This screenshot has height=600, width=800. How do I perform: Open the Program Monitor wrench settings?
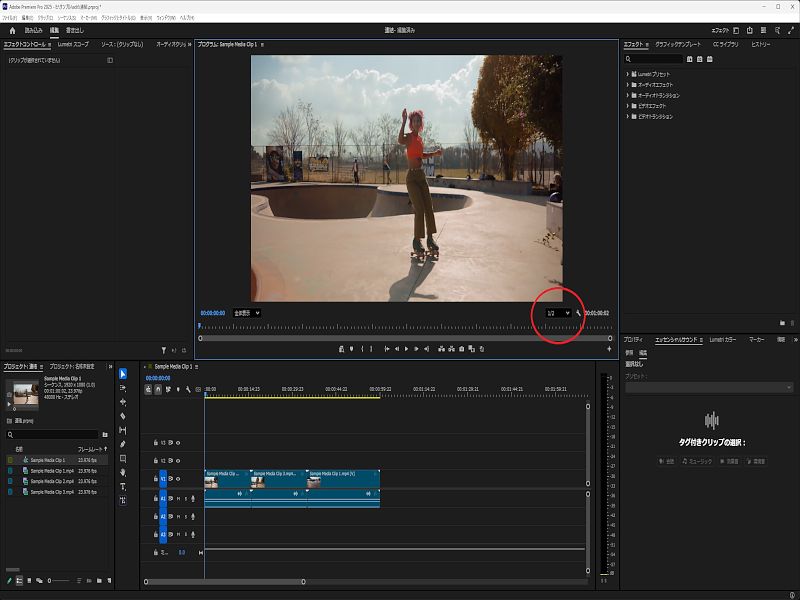(578, 313)
